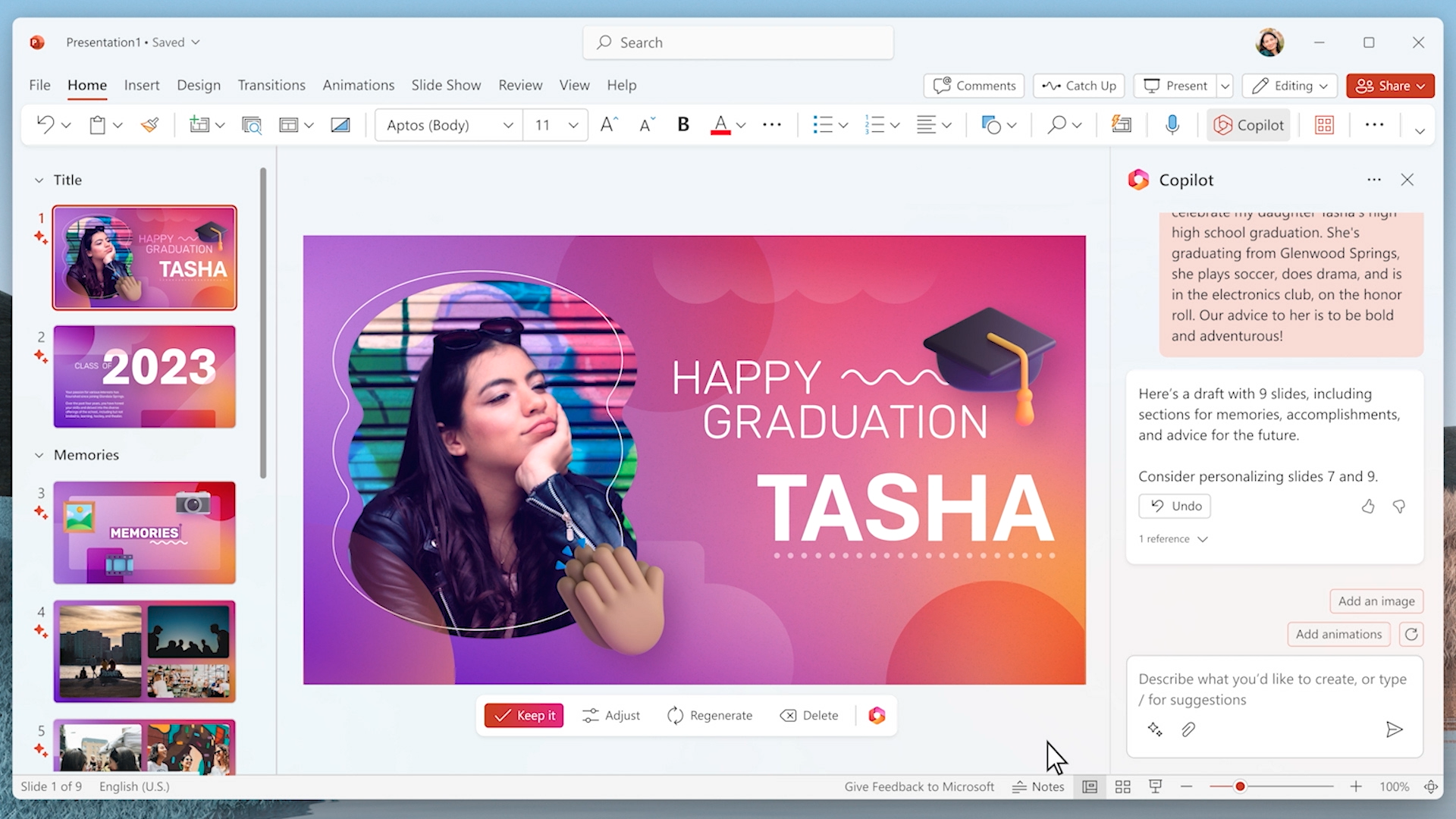Select the Undo icon
The width and height of the screenshot is (1456, 819).
coord(1157,506)
